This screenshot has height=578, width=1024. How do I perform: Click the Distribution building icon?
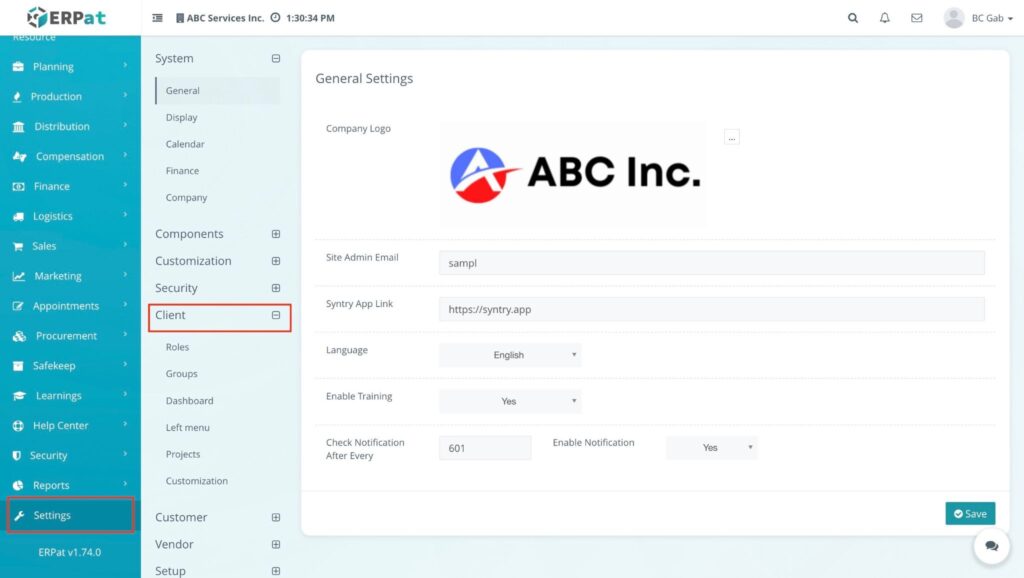click(x=18, y=127)
